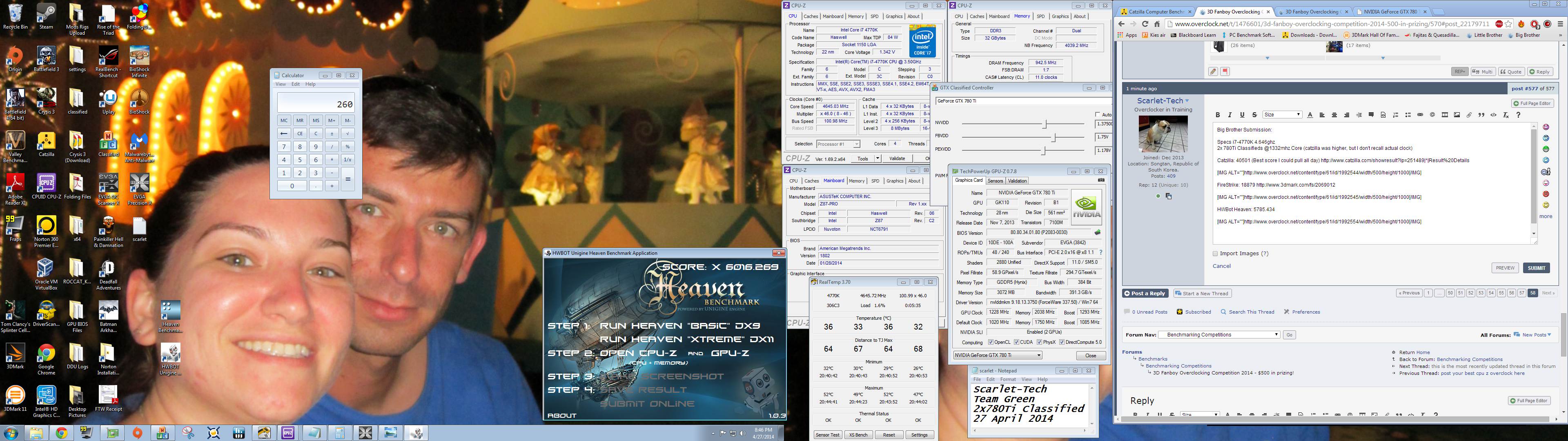Viewport: 1568px width, 441px height.
Task: Insert an image via the picture icon
Action: (1457, 115)
